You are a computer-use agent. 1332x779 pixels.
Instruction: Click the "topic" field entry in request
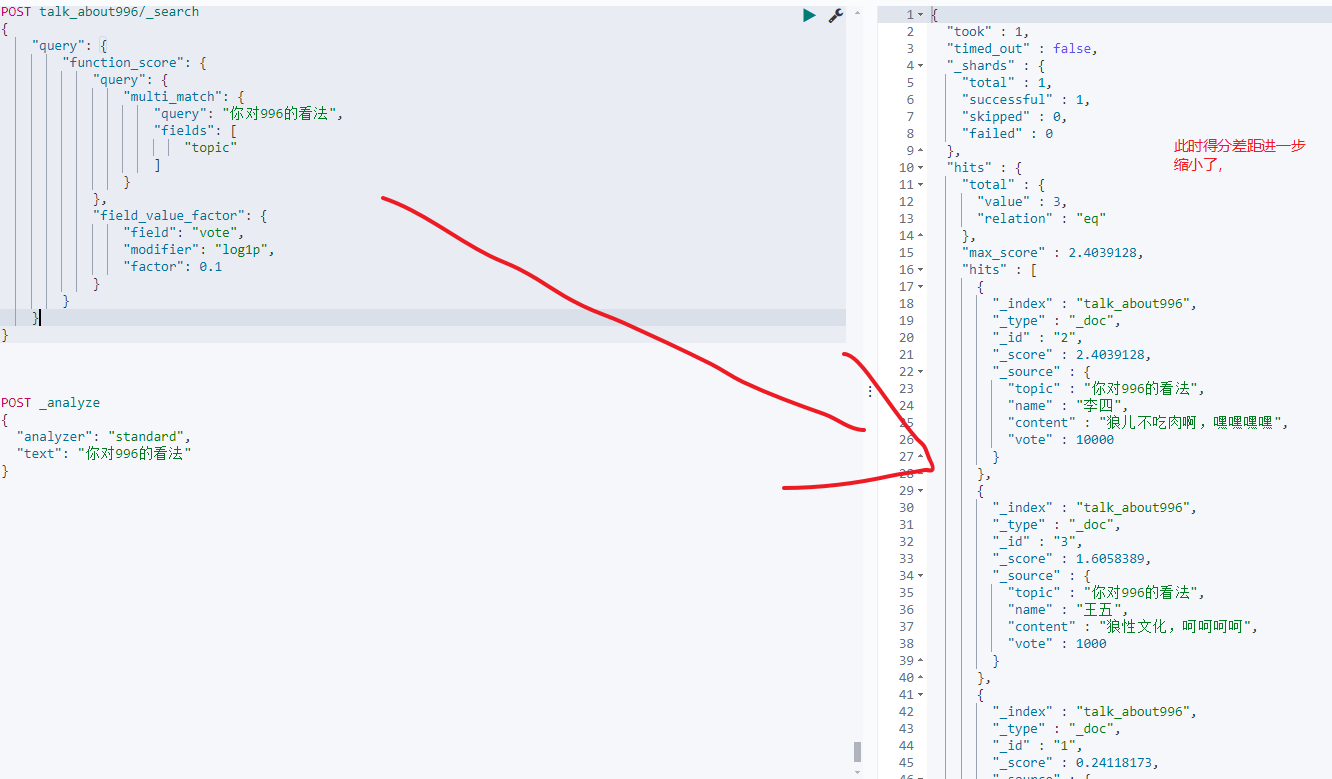point(210,148)
